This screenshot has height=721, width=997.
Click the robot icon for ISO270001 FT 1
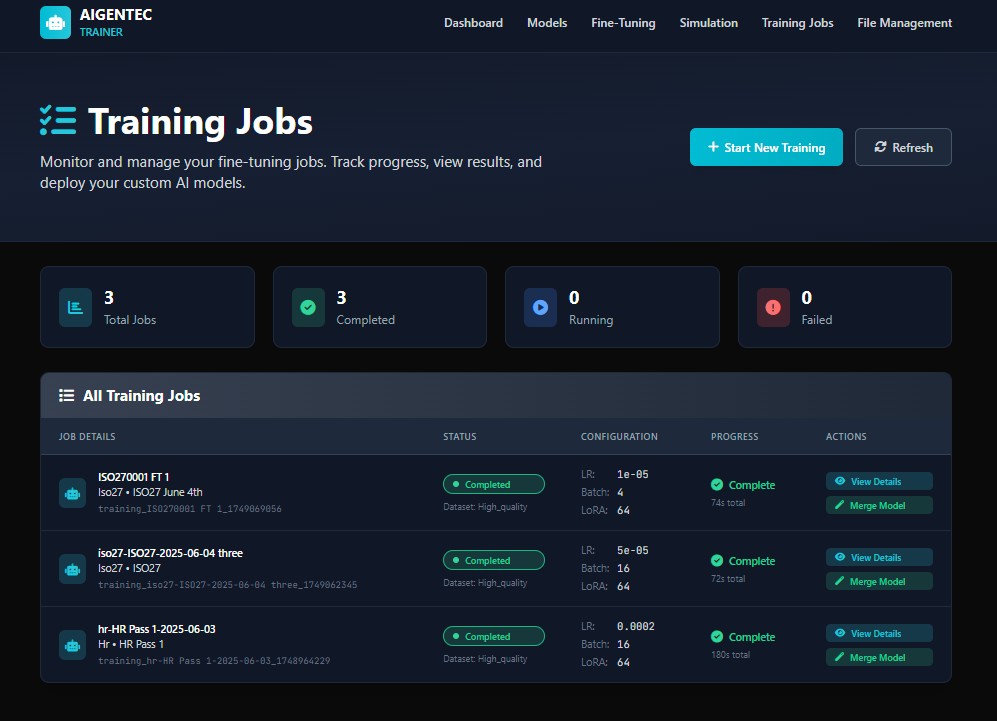[71, 493]
